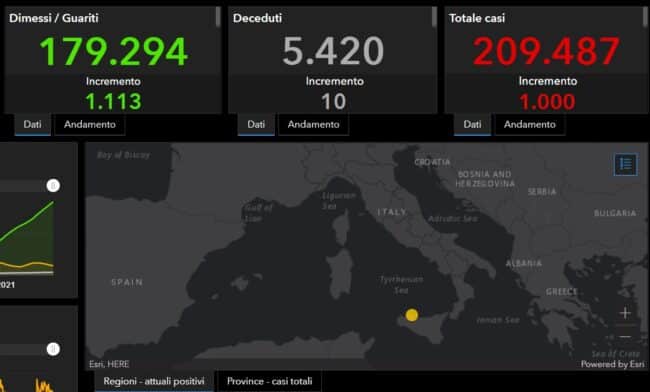This screenshot has height=392, width=650.
Task: Select the value 209.487
Action: pos(546,51)
